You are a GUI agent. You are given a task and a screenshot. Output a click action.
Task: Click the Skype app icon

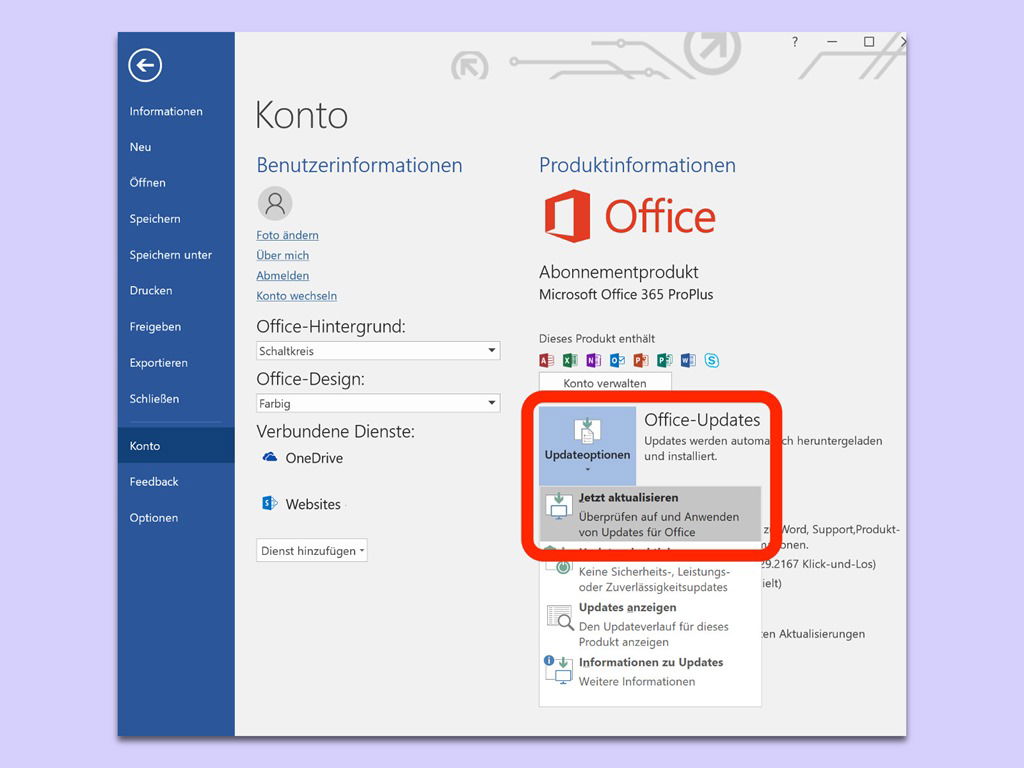[712, 360]
